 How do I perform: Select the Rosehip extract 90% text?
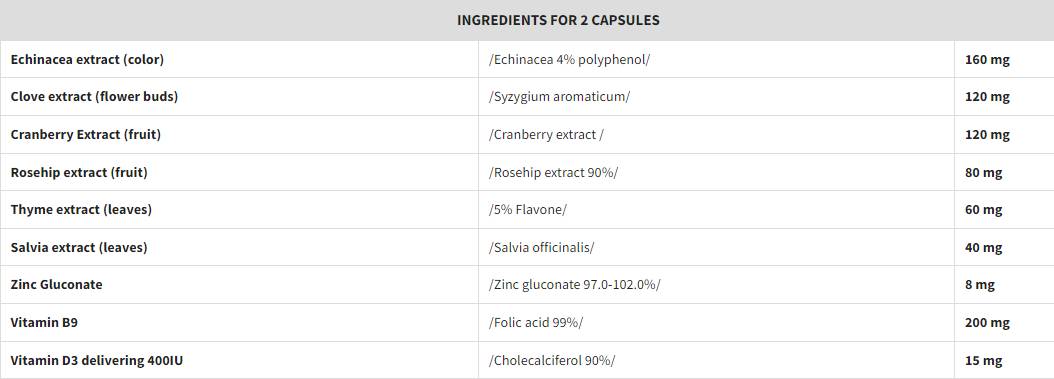tap(553, 173)
